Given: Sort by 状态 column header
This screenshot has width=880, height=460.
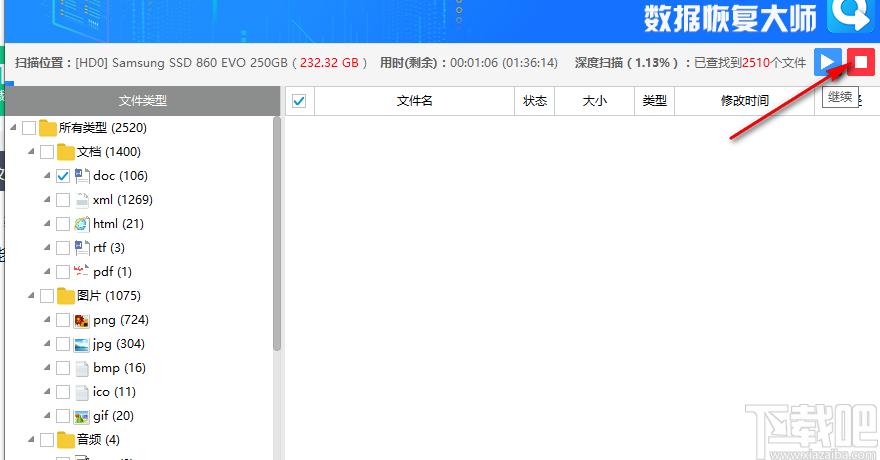Looking at the screenshot, I should click(534, 101).
